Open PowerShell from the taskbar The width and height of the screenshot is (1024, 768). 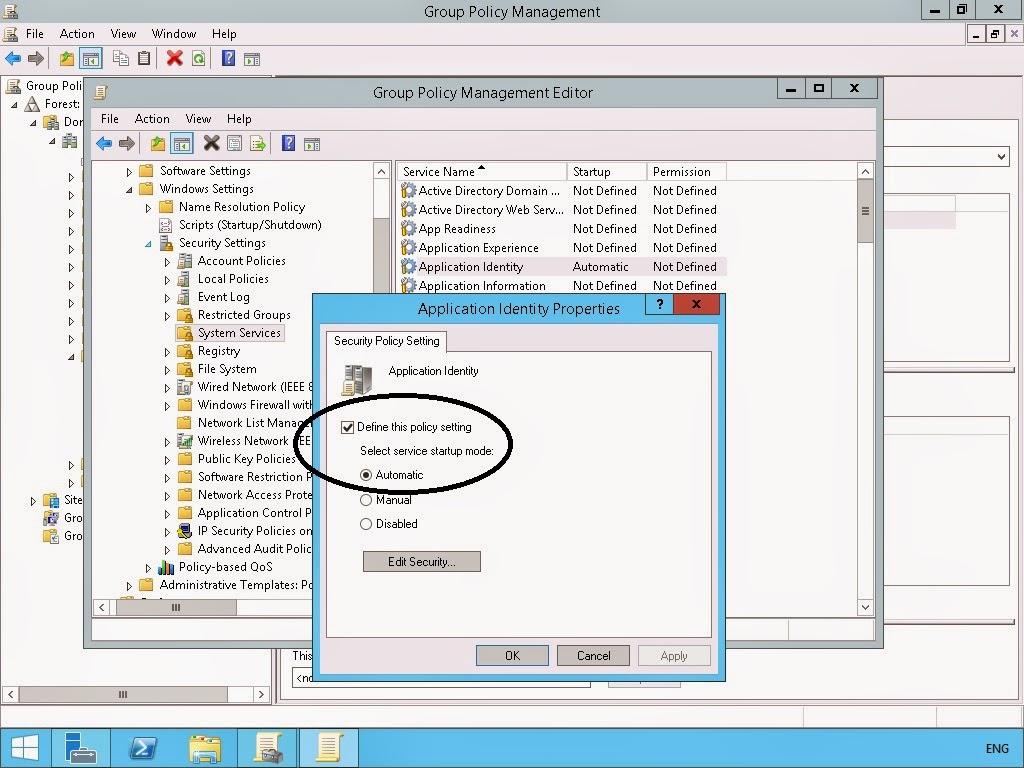click(x=142, y=748)
